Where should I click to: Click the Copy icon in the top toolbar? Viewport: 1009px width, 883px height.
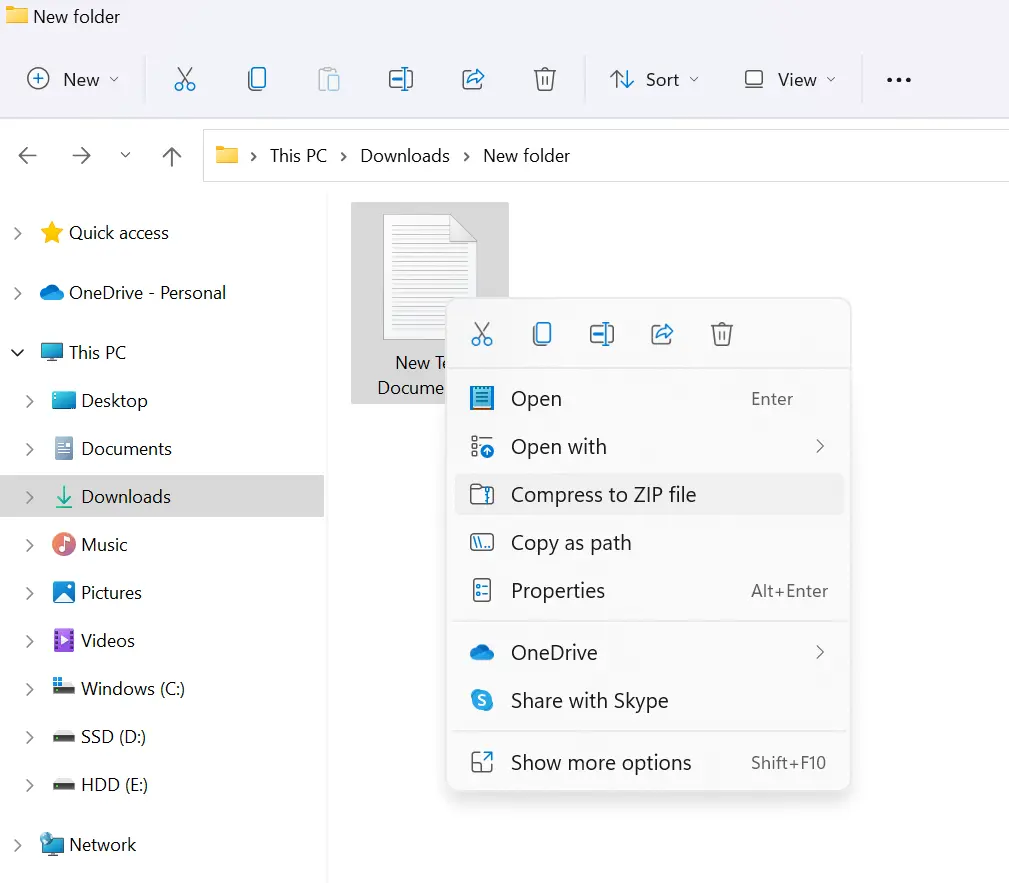[x=257, y=80]
